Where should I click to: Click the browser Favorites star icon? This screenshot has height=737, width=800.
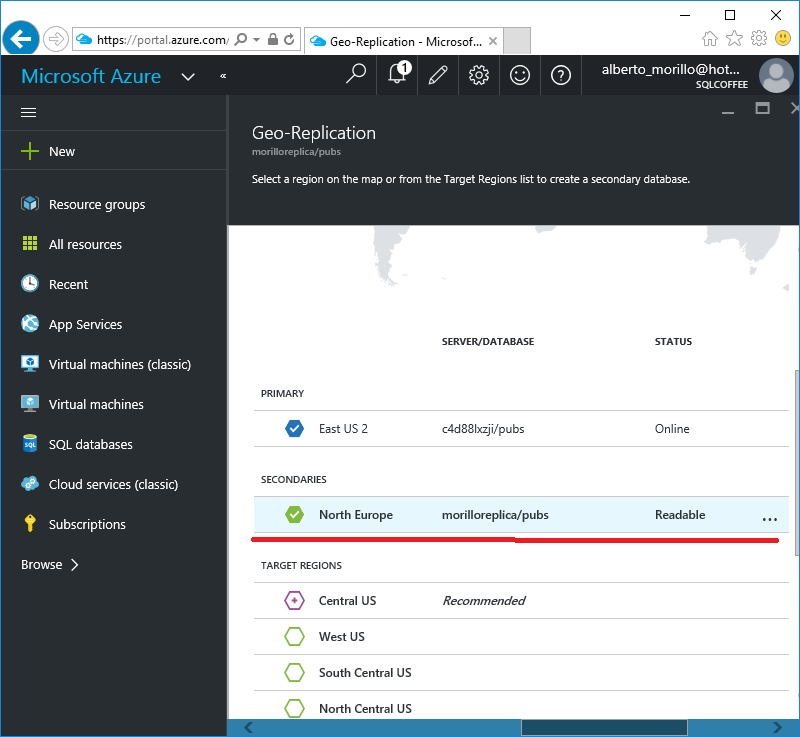tap(734, 38)
